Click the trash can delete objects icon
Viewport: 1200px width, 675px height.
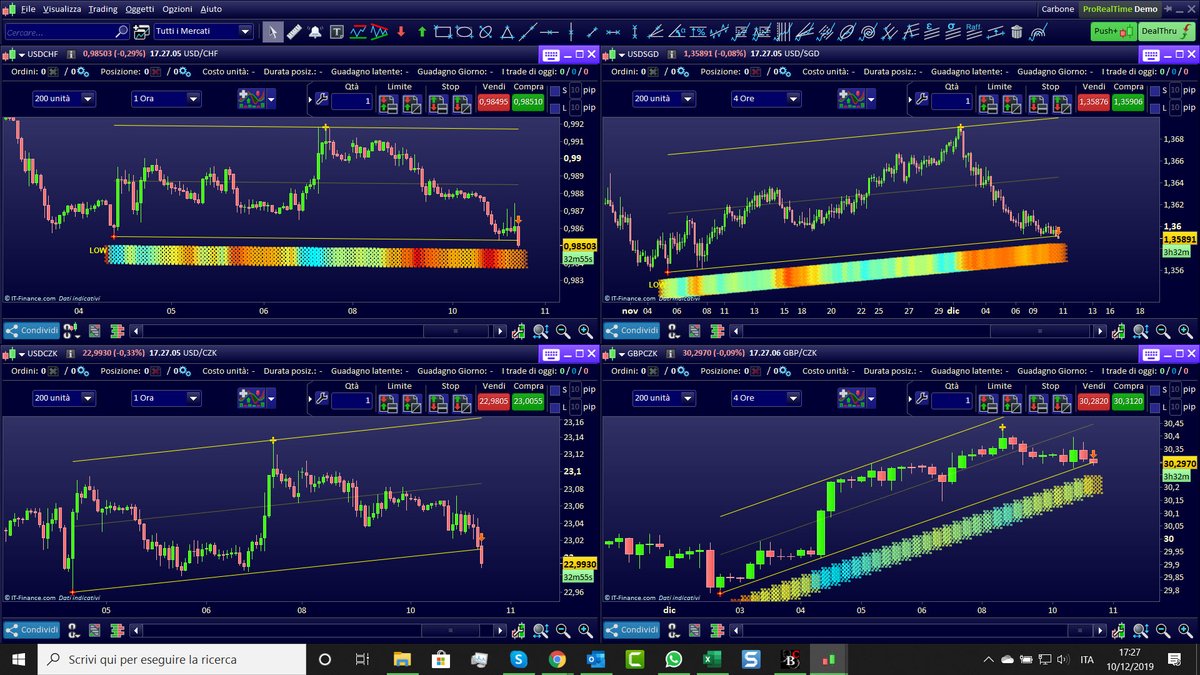pyautogui.click(x=1016, y=32)
